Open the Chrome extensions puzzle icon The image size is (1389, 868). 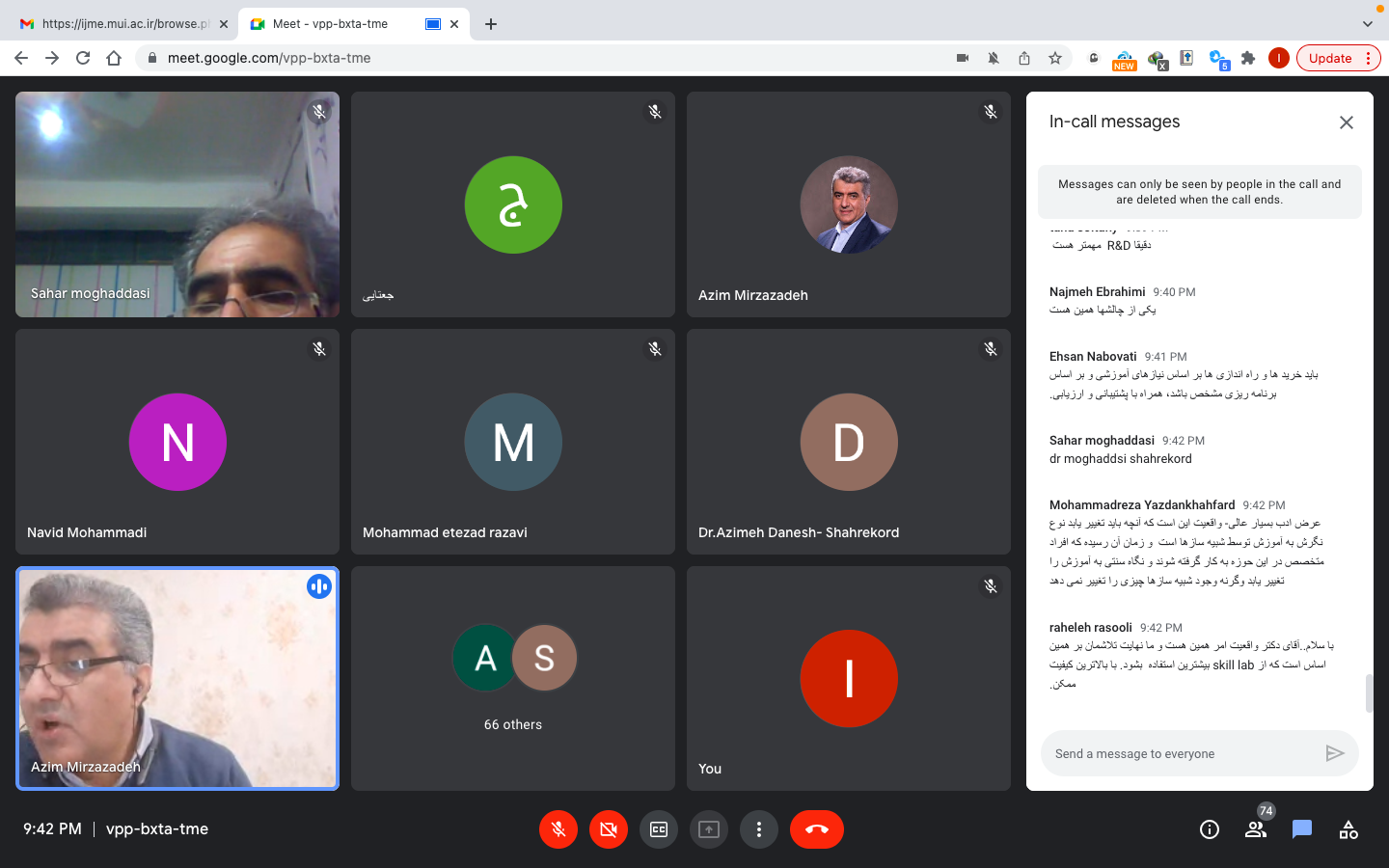[x=1248, y=58]
